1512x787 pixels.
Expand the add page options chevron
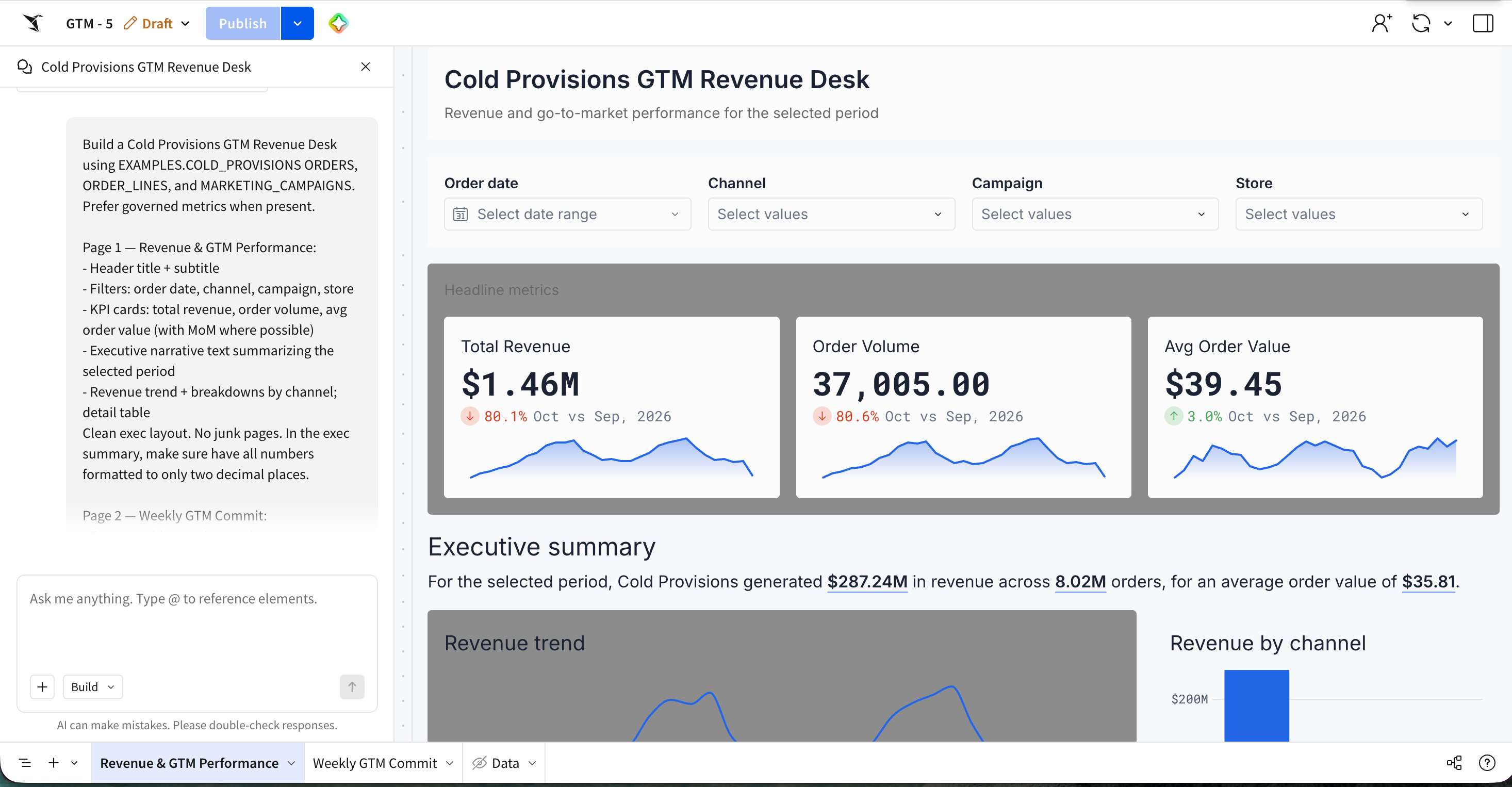(x=75, y=763)
